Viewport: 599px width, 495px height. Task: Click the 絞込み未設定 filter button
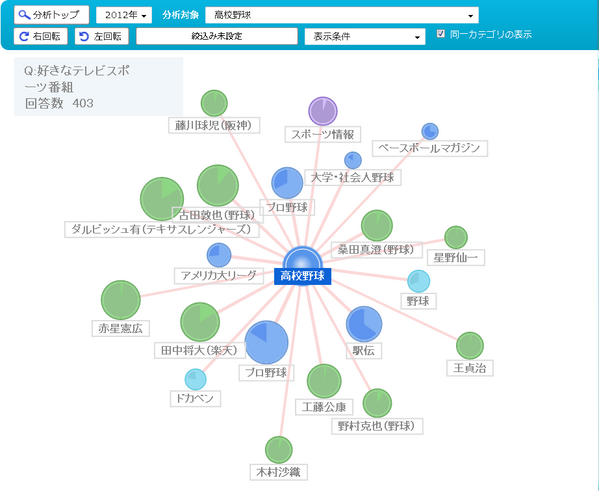tap(217, 36)
